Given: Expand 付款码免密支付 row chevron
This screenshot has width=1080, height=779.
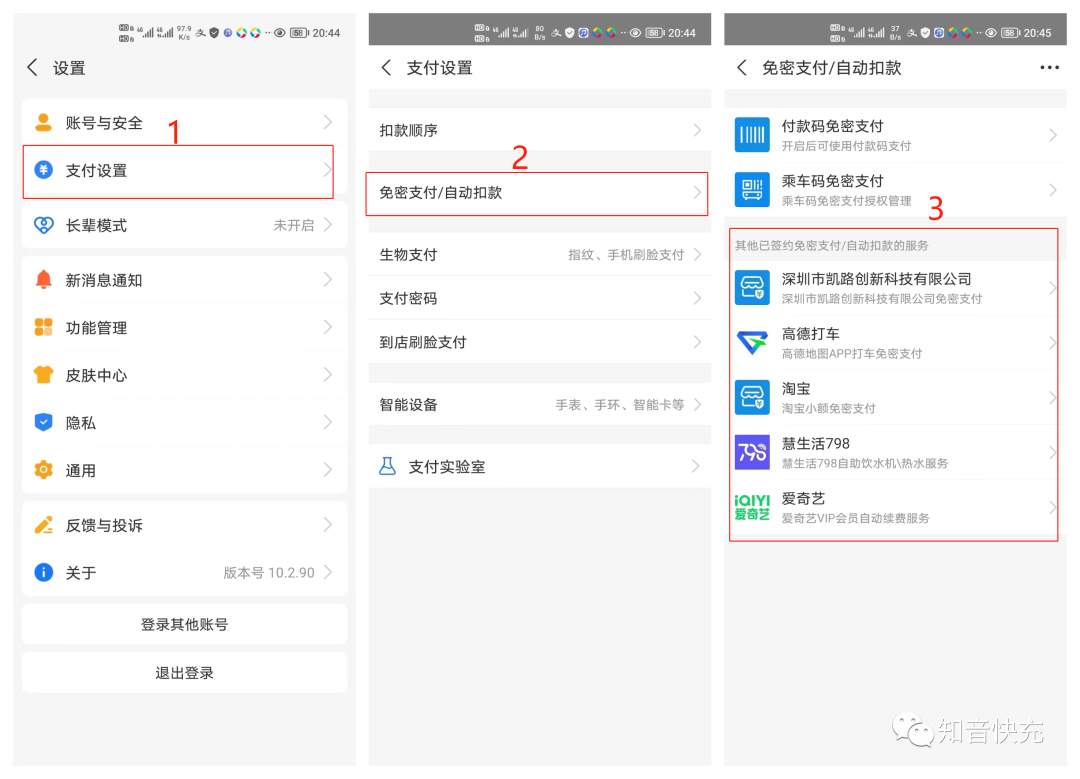Looking at the screenshot, I should coord(1052,135).
